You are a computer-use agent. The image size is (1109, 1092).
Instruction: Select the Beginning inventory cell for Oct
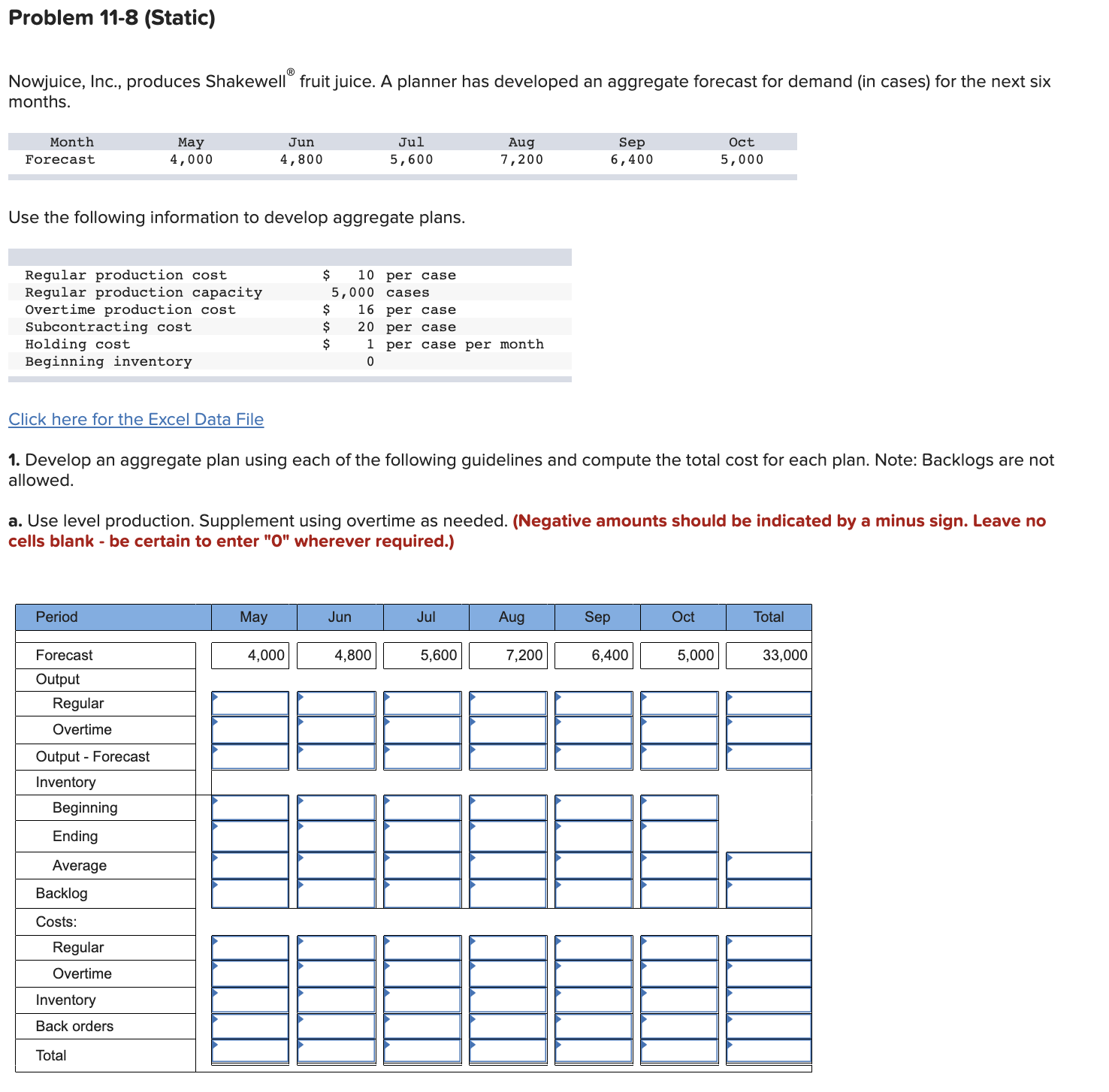click(679, 808)
